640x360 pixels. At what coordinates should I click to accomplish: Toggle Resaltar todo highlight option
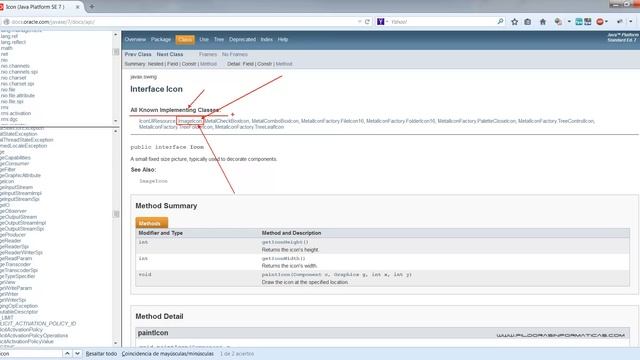coord(101,354)
